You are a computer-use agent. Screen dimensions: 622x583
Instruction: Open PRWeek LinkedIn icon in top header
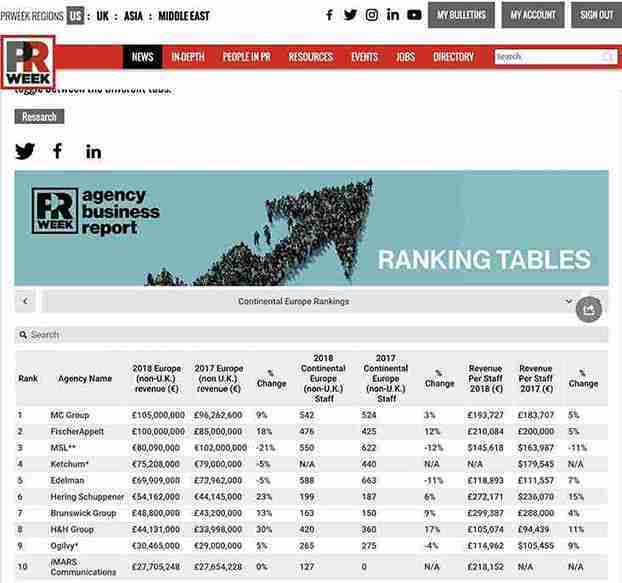coord(393,15)
